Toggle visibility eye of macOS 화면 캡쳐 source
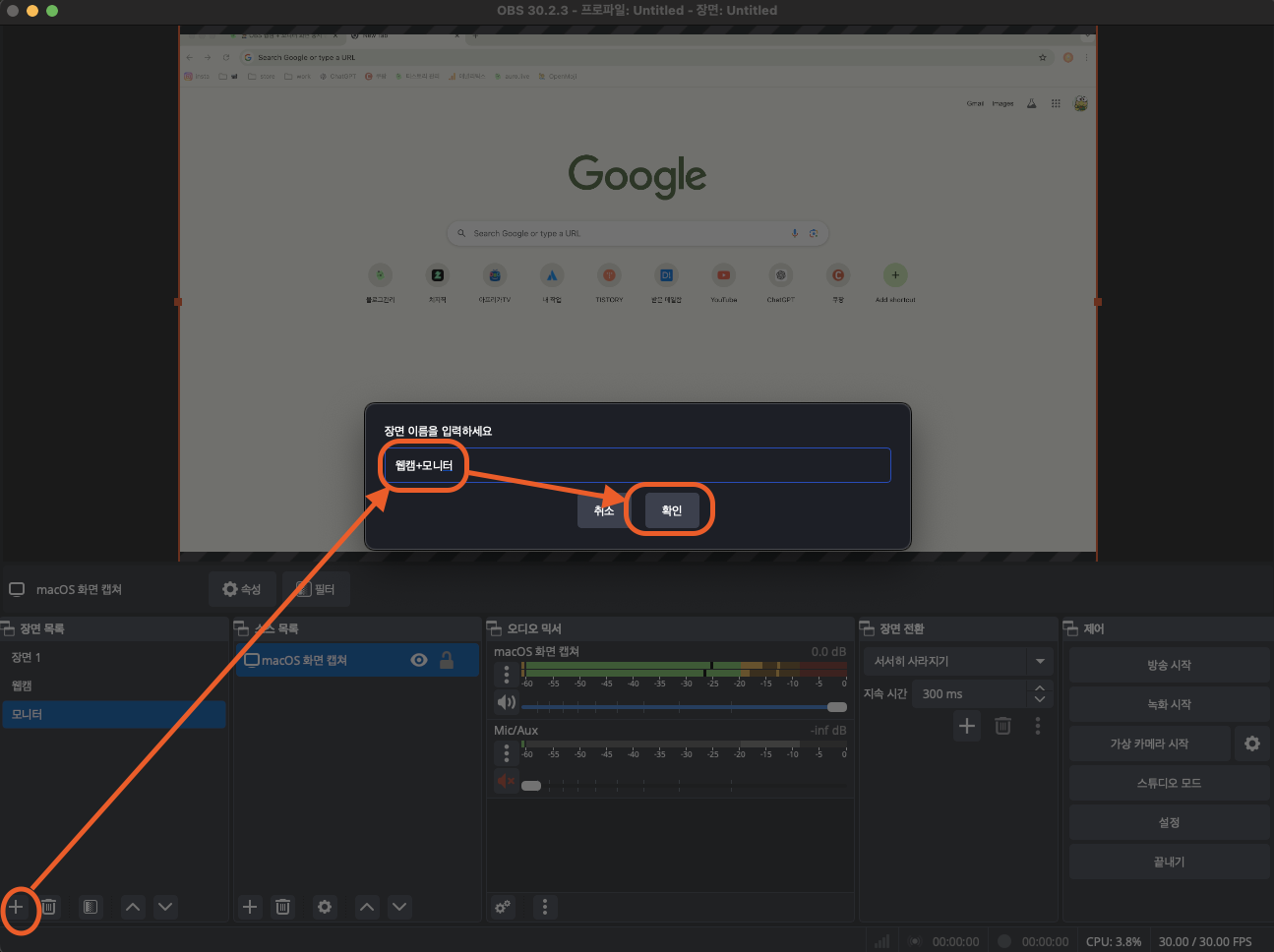This screenshot has height=952, width=1274. 419,660
